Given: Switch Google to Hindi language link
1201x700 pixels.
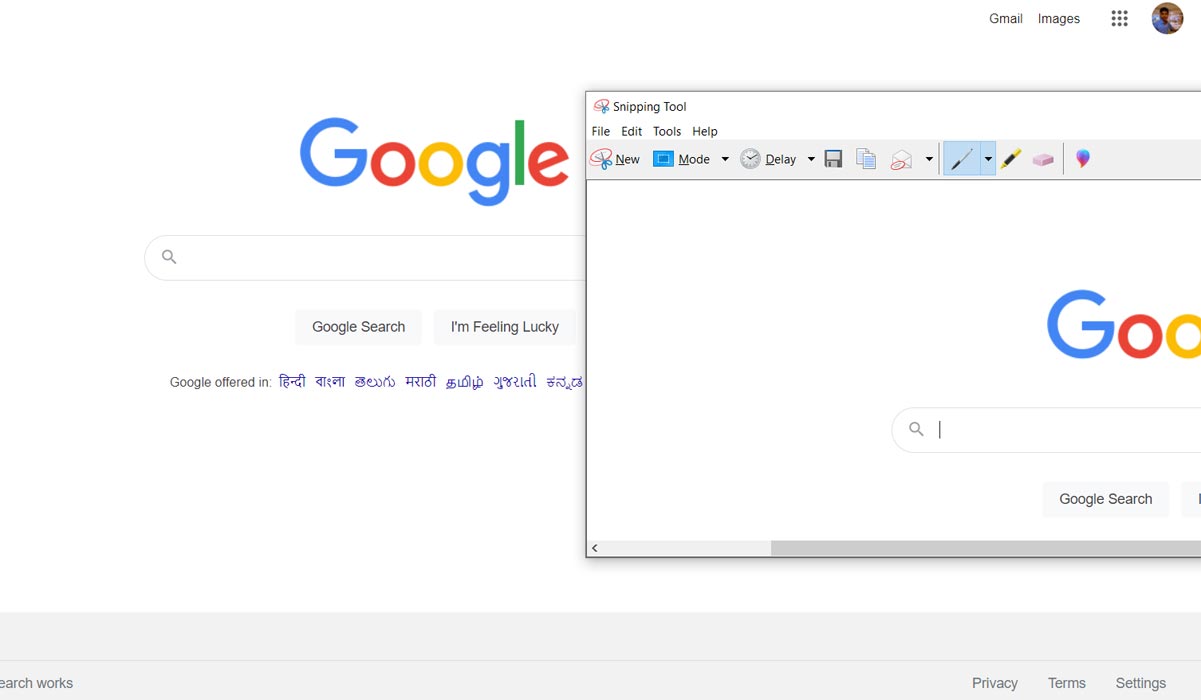Looking at the screenshot, I should (292, 381).
